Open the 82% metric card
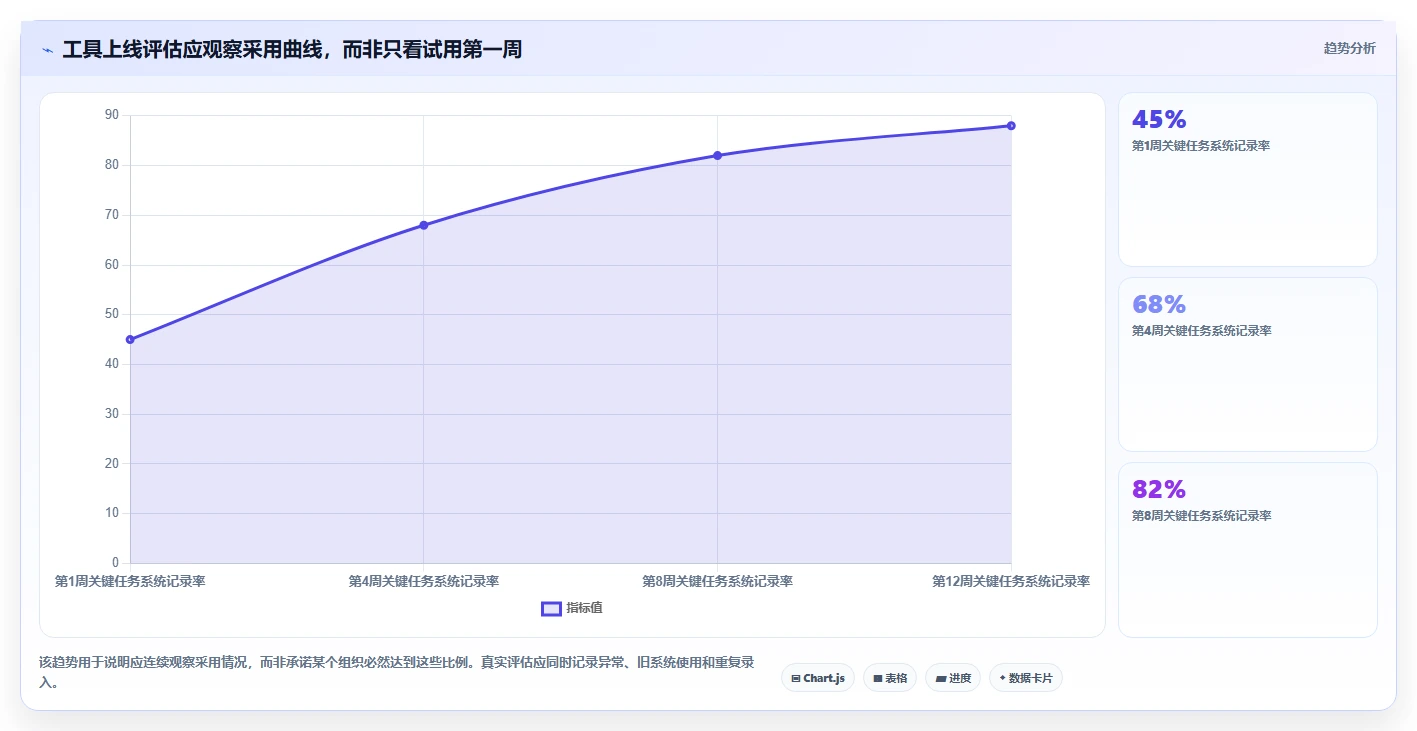 pos(1247,550)
